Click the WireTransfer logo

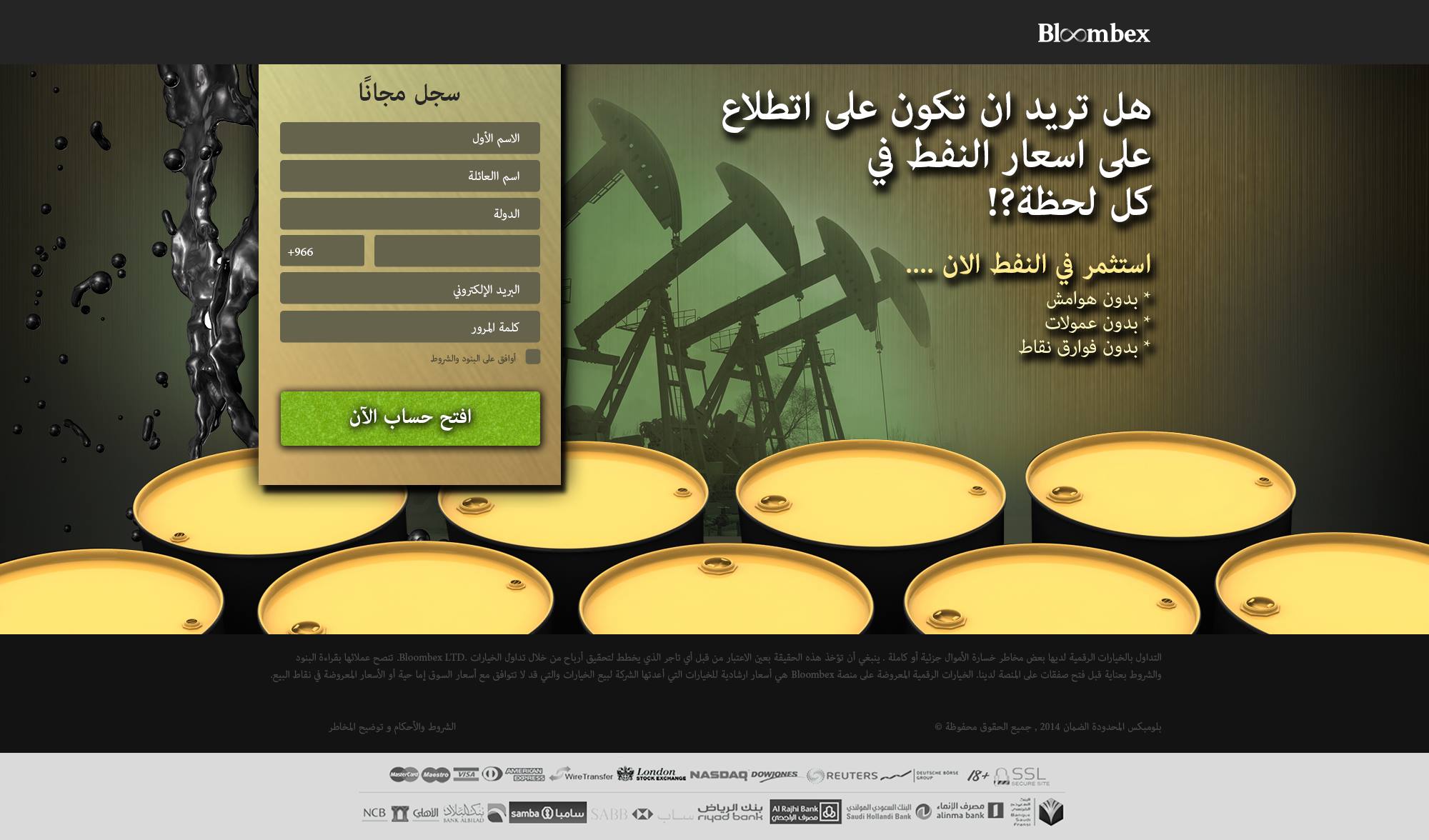pyautogui.click(x=581, y=775)
